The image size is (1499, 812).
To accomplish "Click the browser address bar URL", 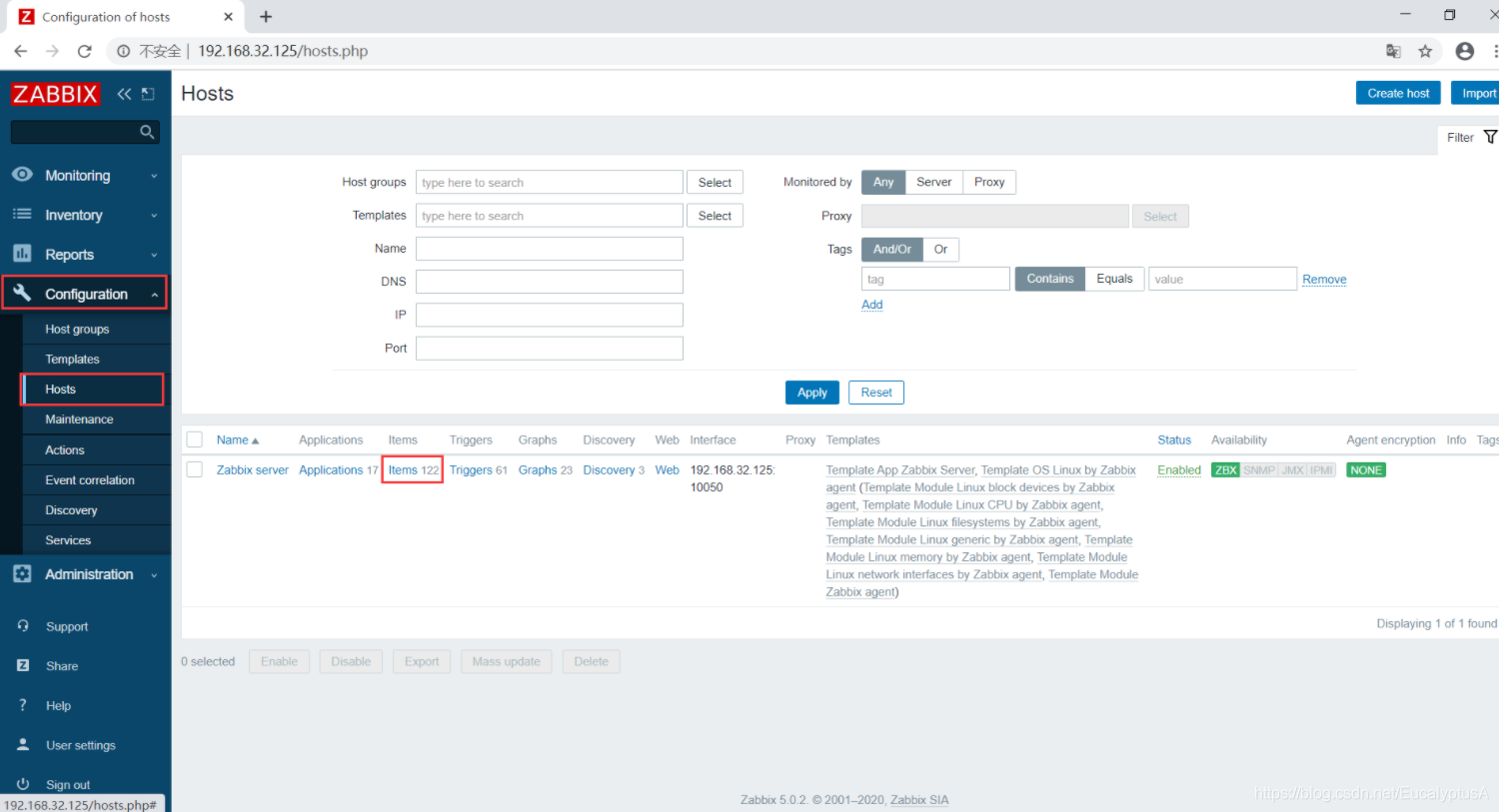I will pos(283,51).
